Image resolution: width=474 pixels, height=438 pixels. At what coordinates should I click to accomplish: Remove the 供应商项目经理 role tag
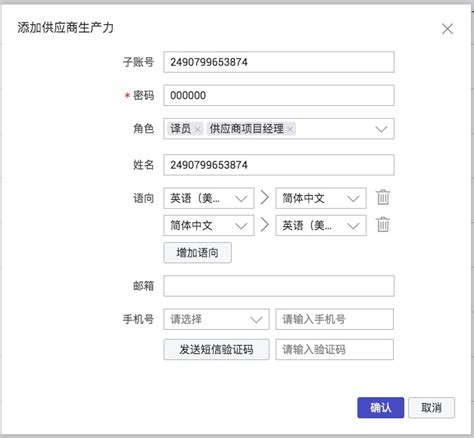click(x=290, y=129)
